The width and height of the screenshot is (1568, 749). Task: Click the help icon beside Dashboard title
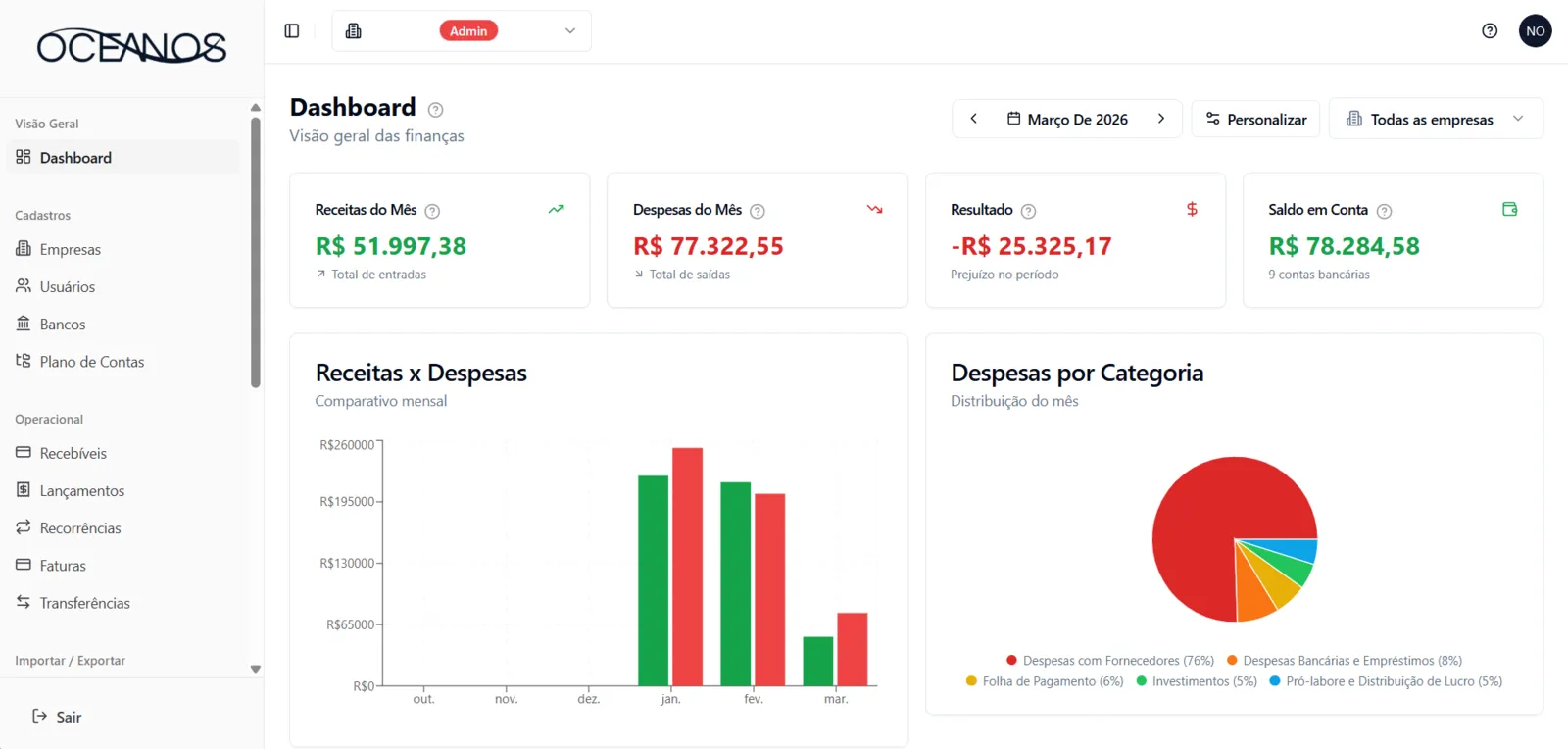[436, 110]
